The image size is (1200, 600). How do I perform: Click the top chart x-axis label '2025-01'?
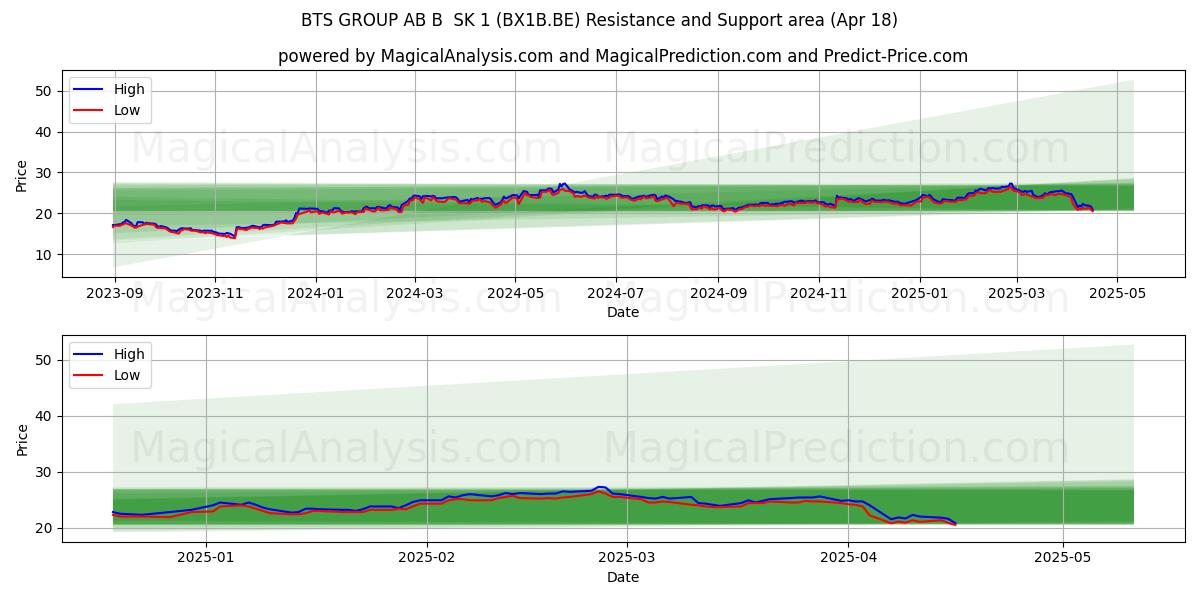click(x=920, y=294)
